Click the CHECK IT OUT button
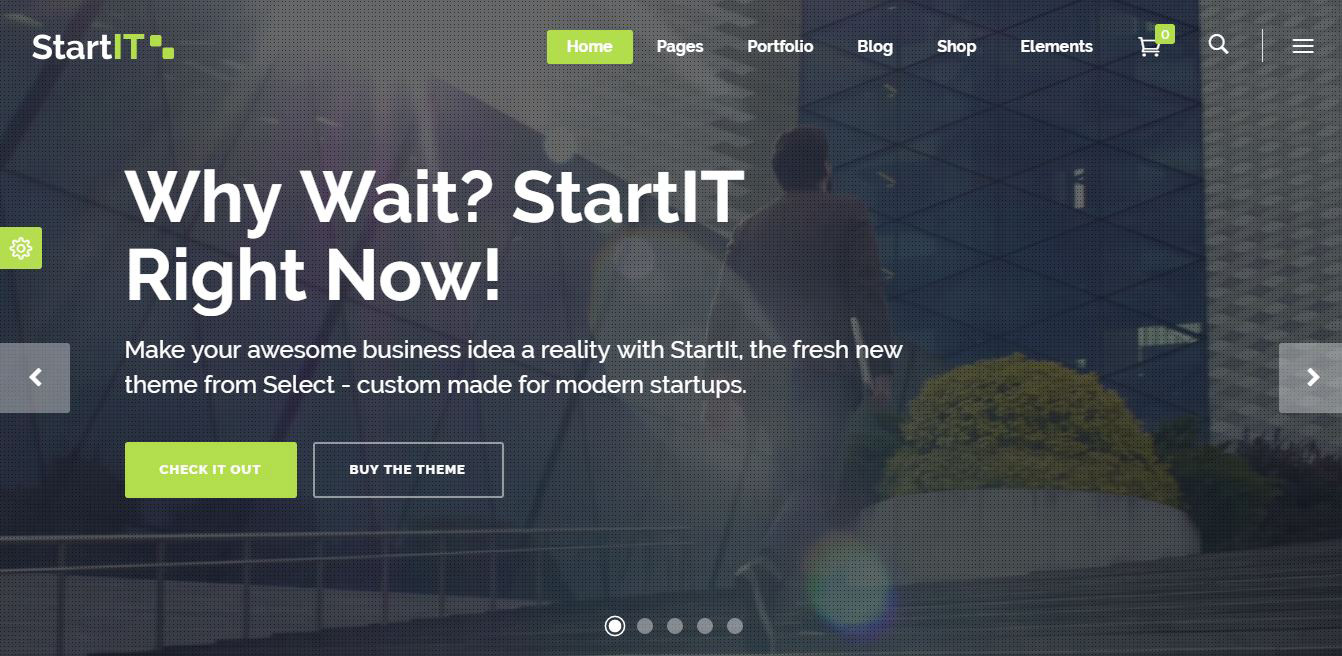 click(211, 470)
